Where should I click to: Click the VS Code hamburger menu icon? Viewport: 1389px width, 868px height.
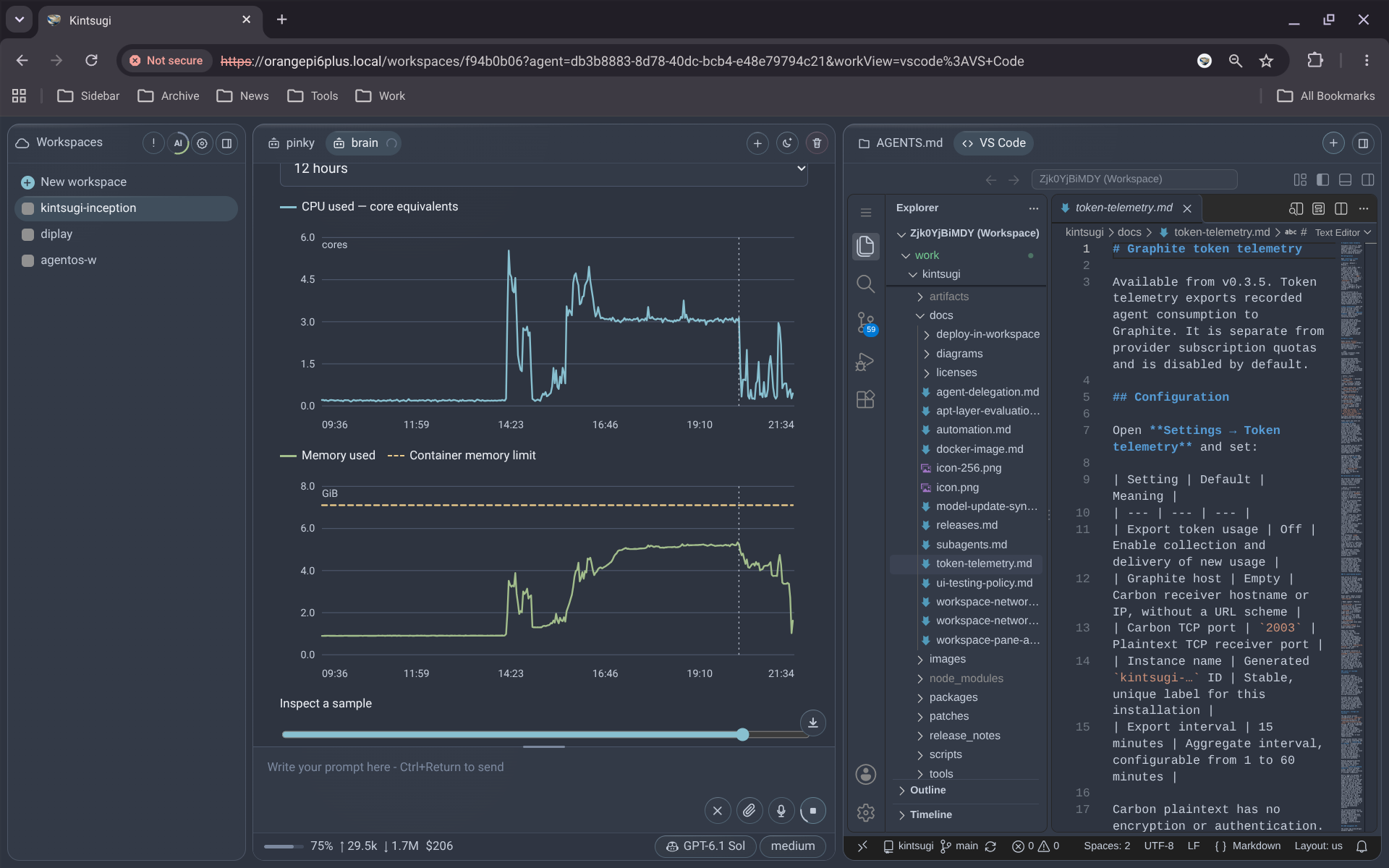click(865, 213)
